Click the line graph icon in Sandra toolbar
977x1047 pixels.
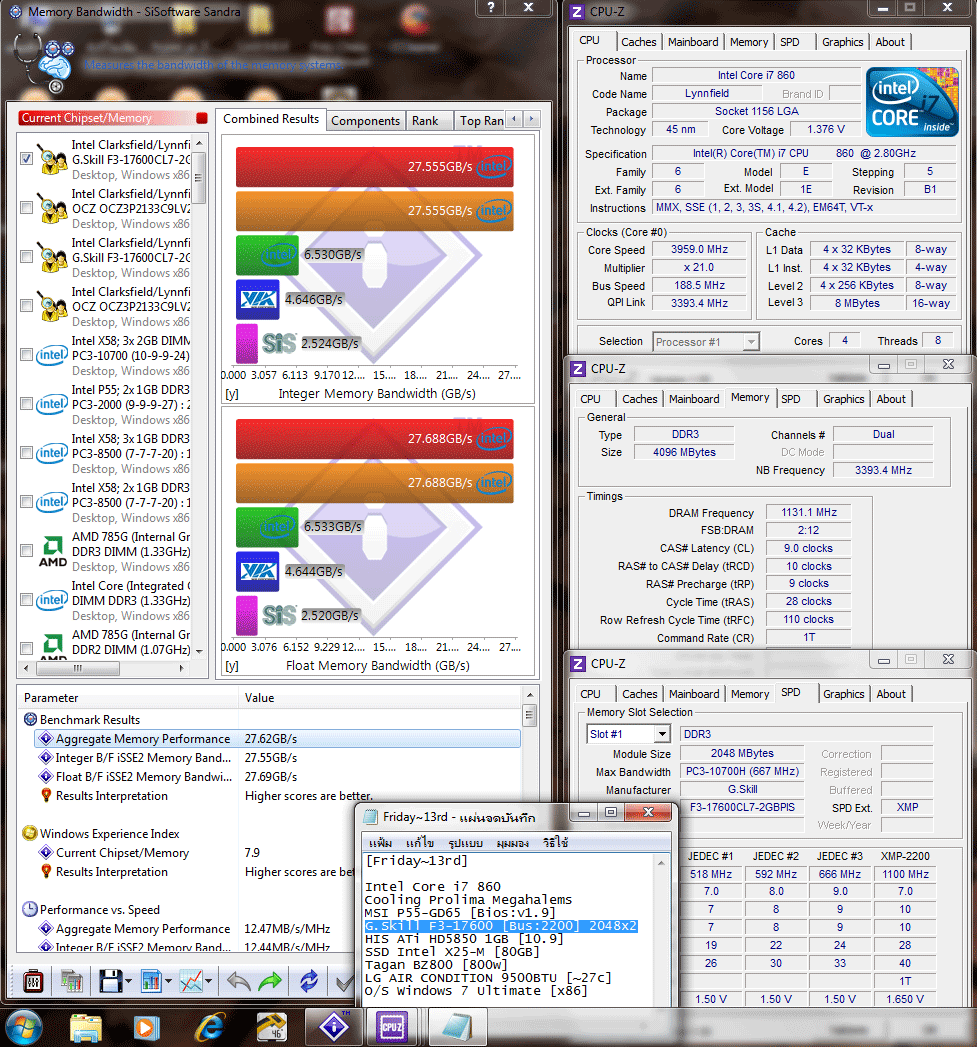191,981
